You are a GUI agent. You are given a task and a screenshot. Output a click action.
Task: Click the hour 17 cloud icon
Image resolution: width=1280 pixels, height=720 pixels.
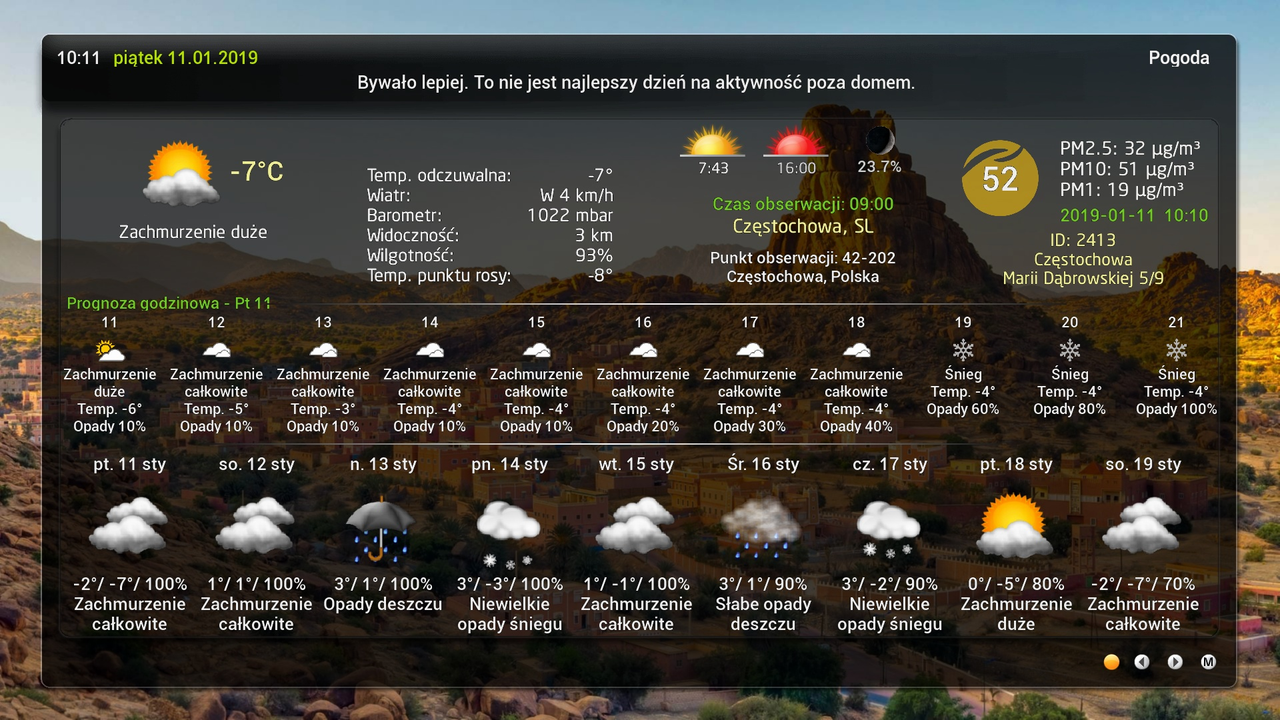(750, 350)
